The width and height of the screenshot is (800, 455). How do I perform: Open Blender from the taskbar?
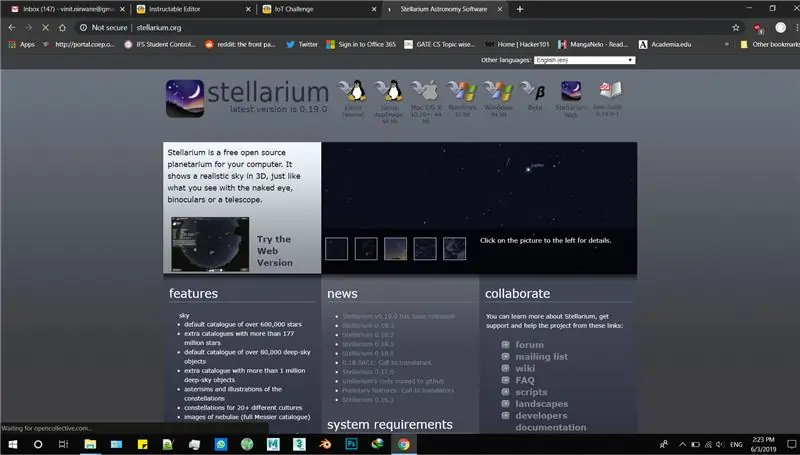[x=325, y=444]
